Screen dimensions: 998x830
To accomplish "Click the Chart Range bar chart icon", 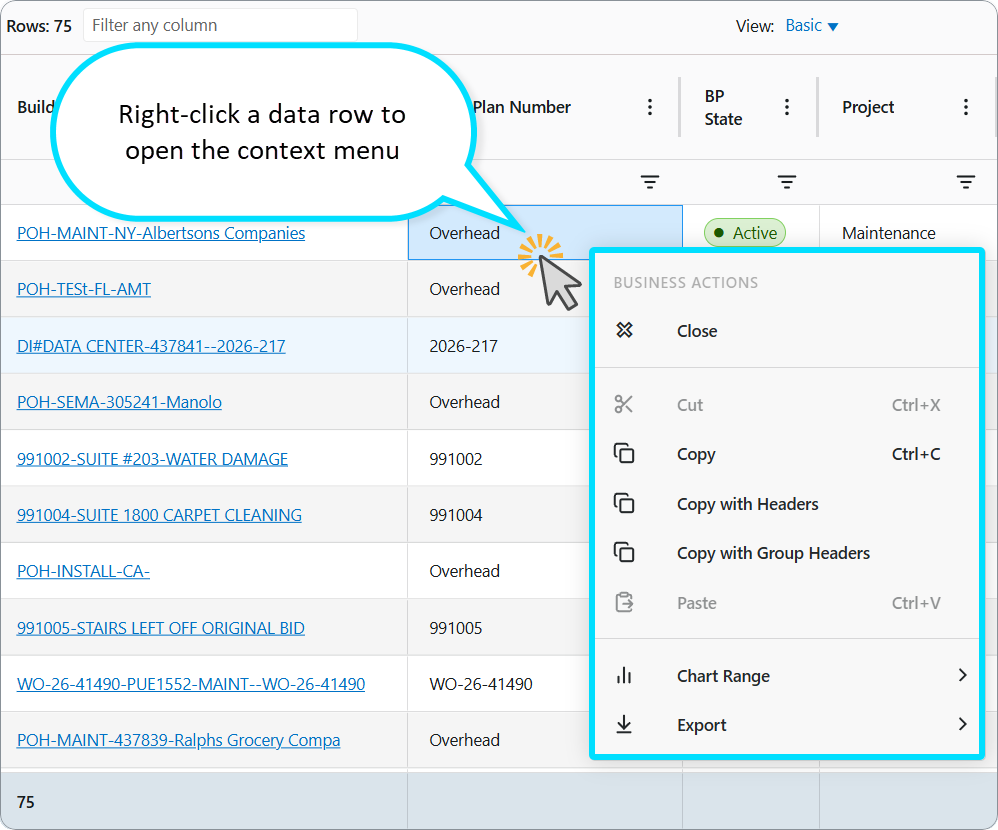I will 624,675.
